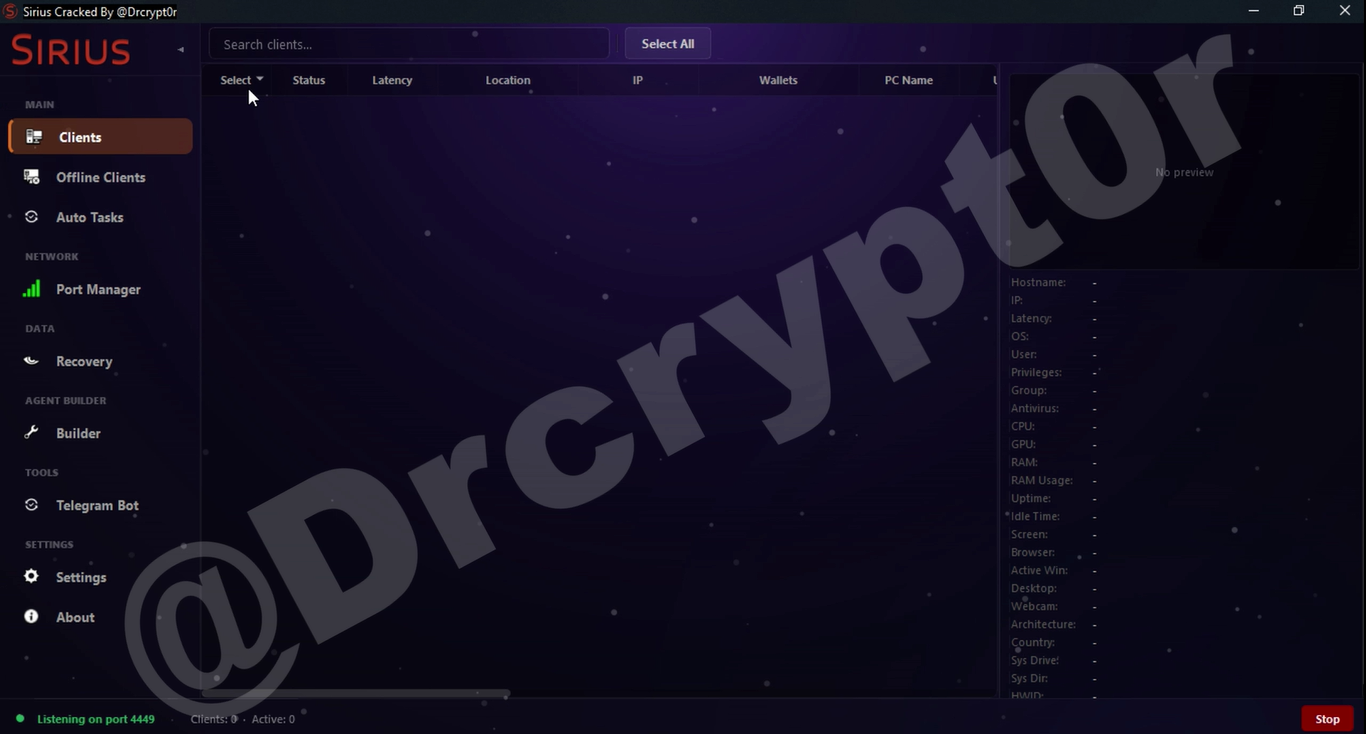
Task: Click the Select All button
Action: (668, 43)
